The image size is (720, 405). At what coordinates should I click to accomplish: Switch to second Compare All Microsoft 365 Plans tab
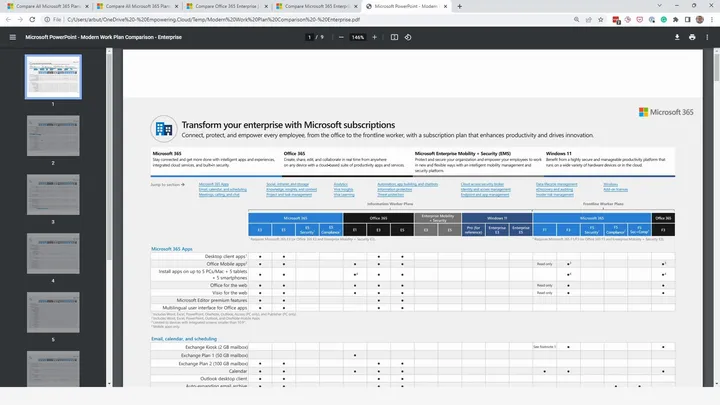point(137,6)
